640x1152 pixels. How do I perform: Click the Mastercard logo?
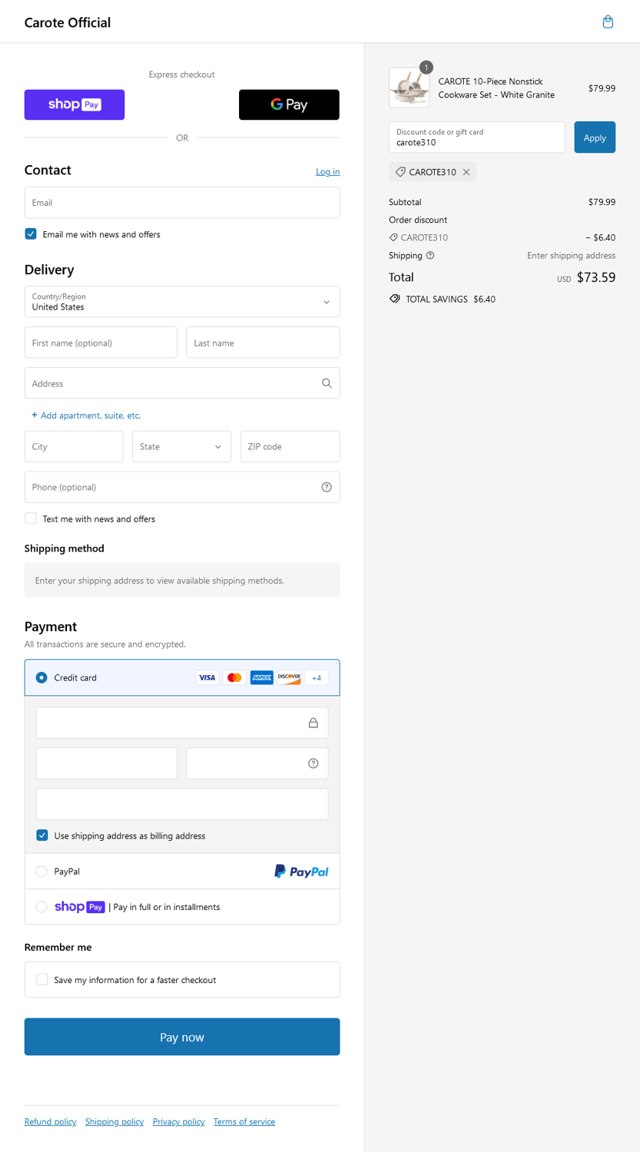(x=234, y=677)
